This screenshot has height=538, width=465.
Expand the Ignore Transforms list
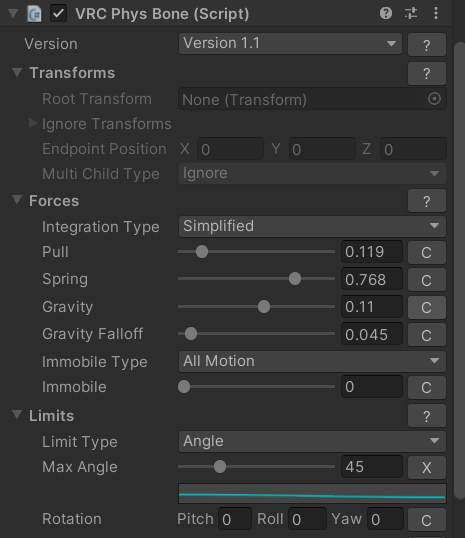(33, 123)
